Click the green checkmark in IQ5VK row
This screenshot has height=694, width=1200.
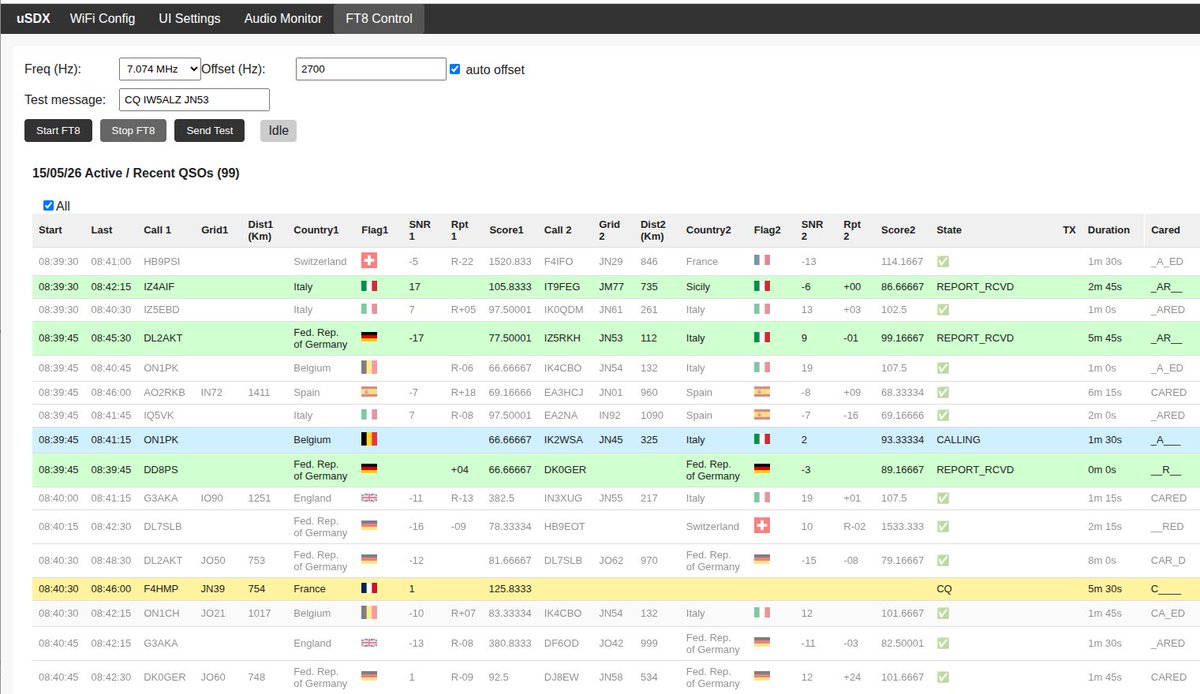942,415
